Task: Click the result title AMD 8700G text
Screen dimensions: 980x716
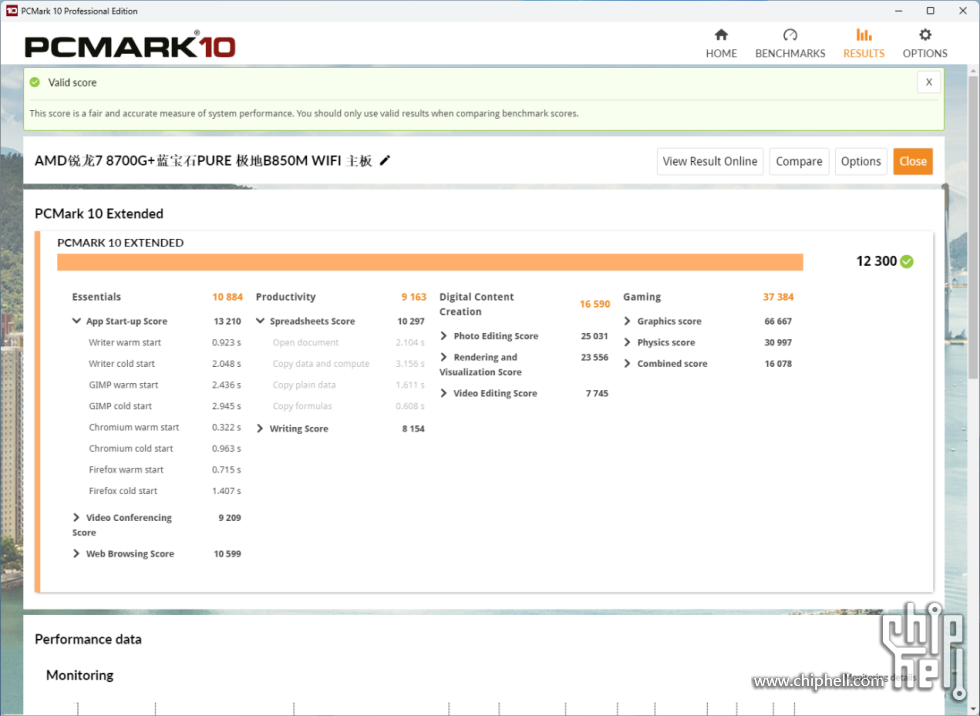Action: tap(203, 161)
